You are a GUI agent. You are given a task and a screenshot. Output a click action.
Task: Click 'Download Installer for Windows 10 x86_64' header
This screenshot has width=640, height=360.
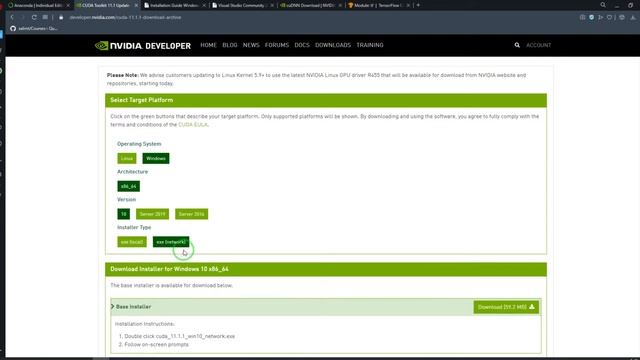coord(169,269)
